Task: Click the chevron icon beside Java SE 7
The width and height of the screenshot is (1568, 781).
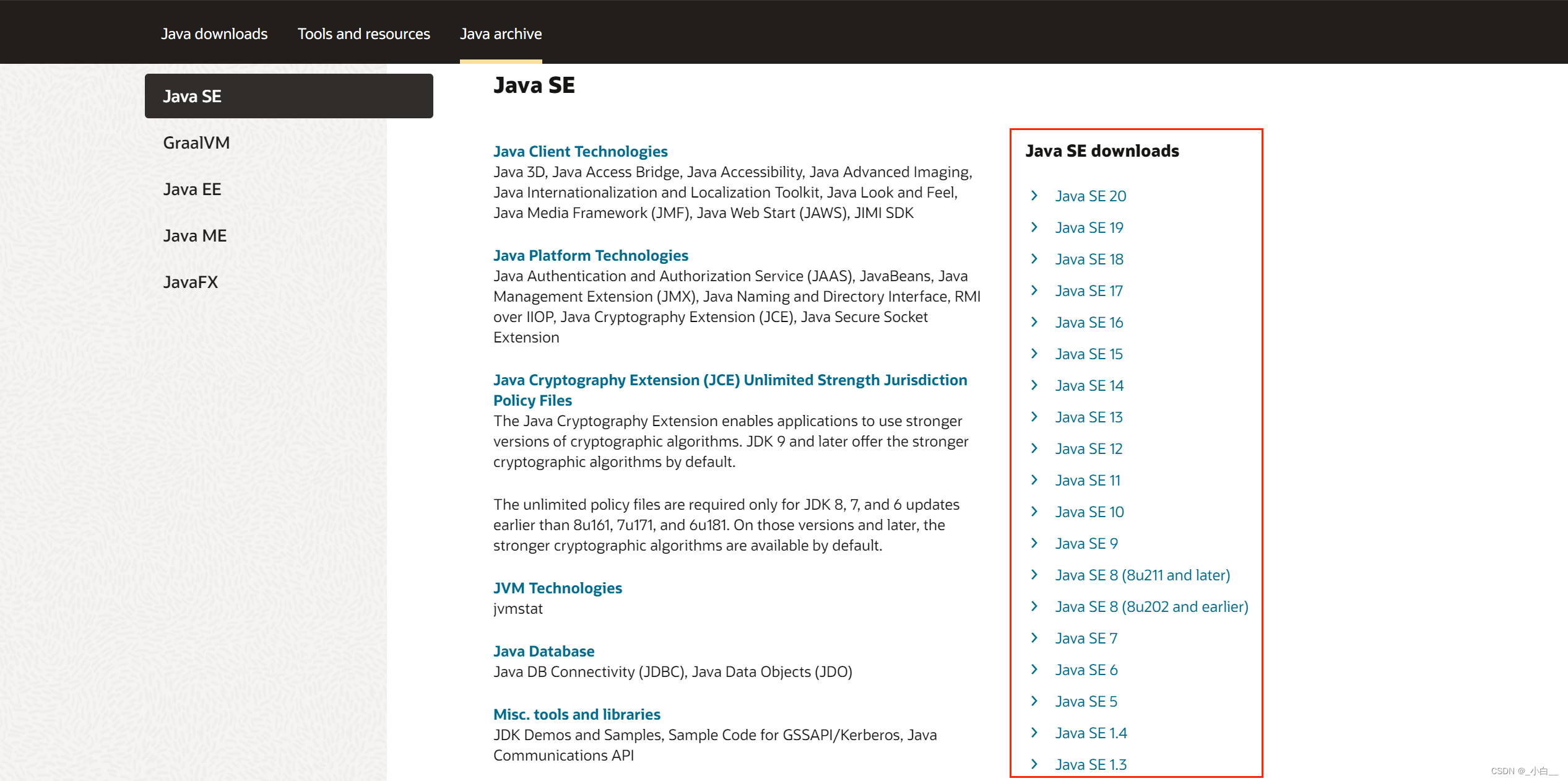Action: (1034, 638)
